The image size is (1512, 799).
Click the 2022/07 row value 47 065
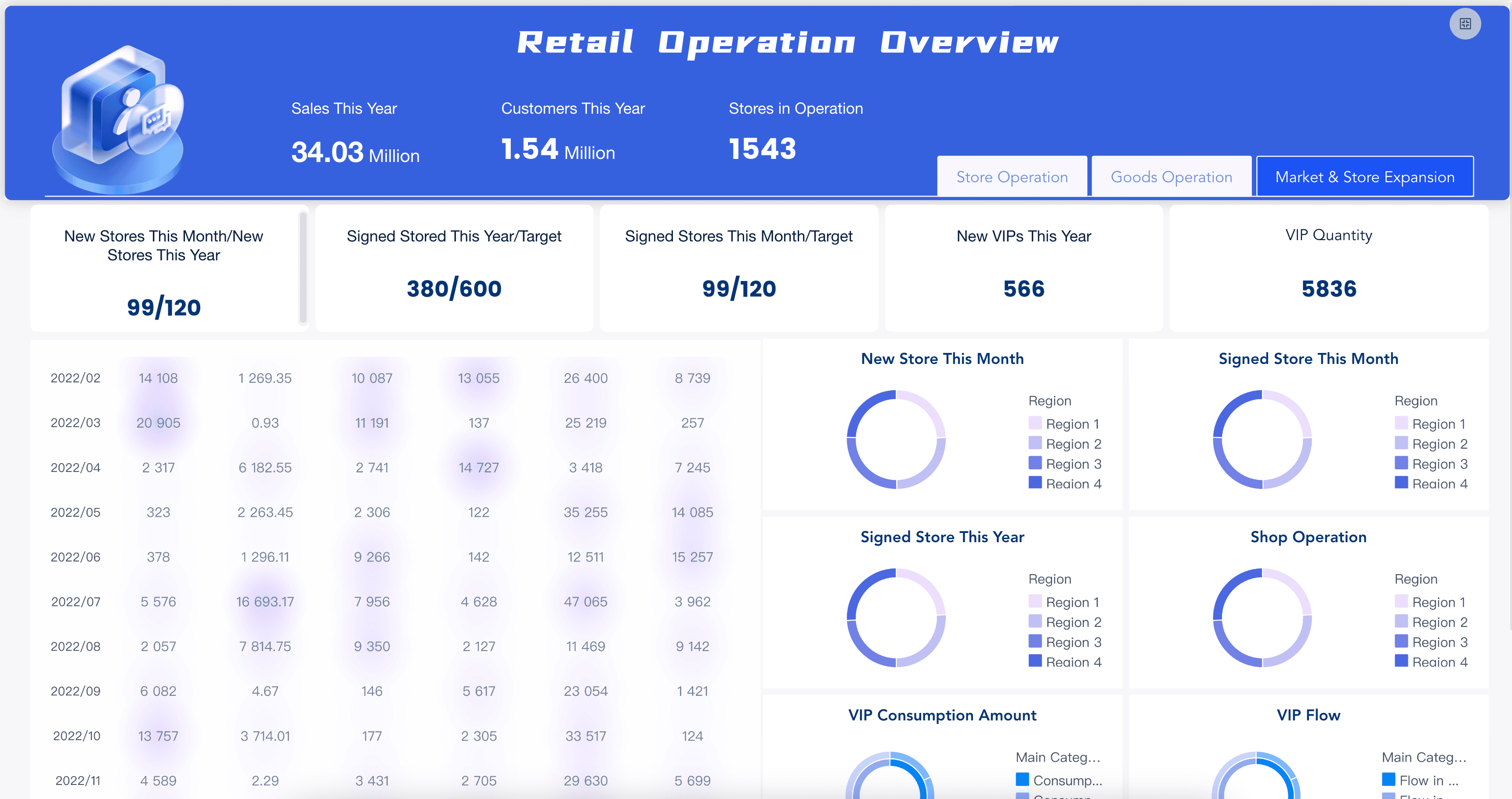click(x=585, y=601)
